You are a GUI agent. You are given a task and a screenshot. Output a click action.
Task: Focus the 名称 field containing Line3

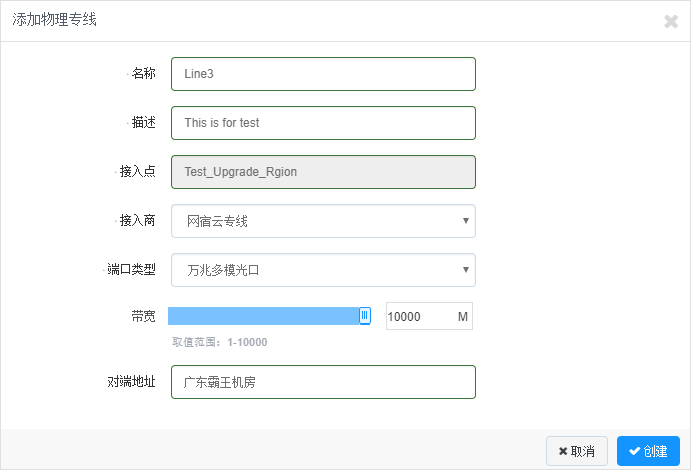[323, 74]
